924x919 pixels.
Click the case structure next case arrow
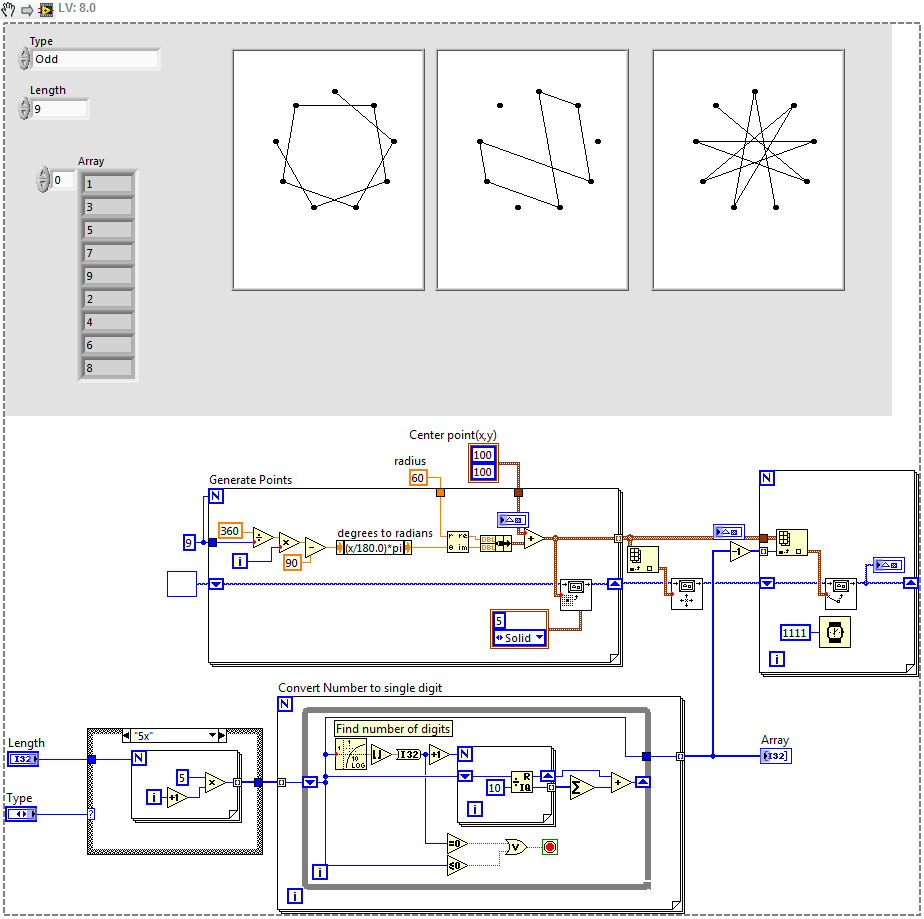pyautogui.click(x=222, y=736)
